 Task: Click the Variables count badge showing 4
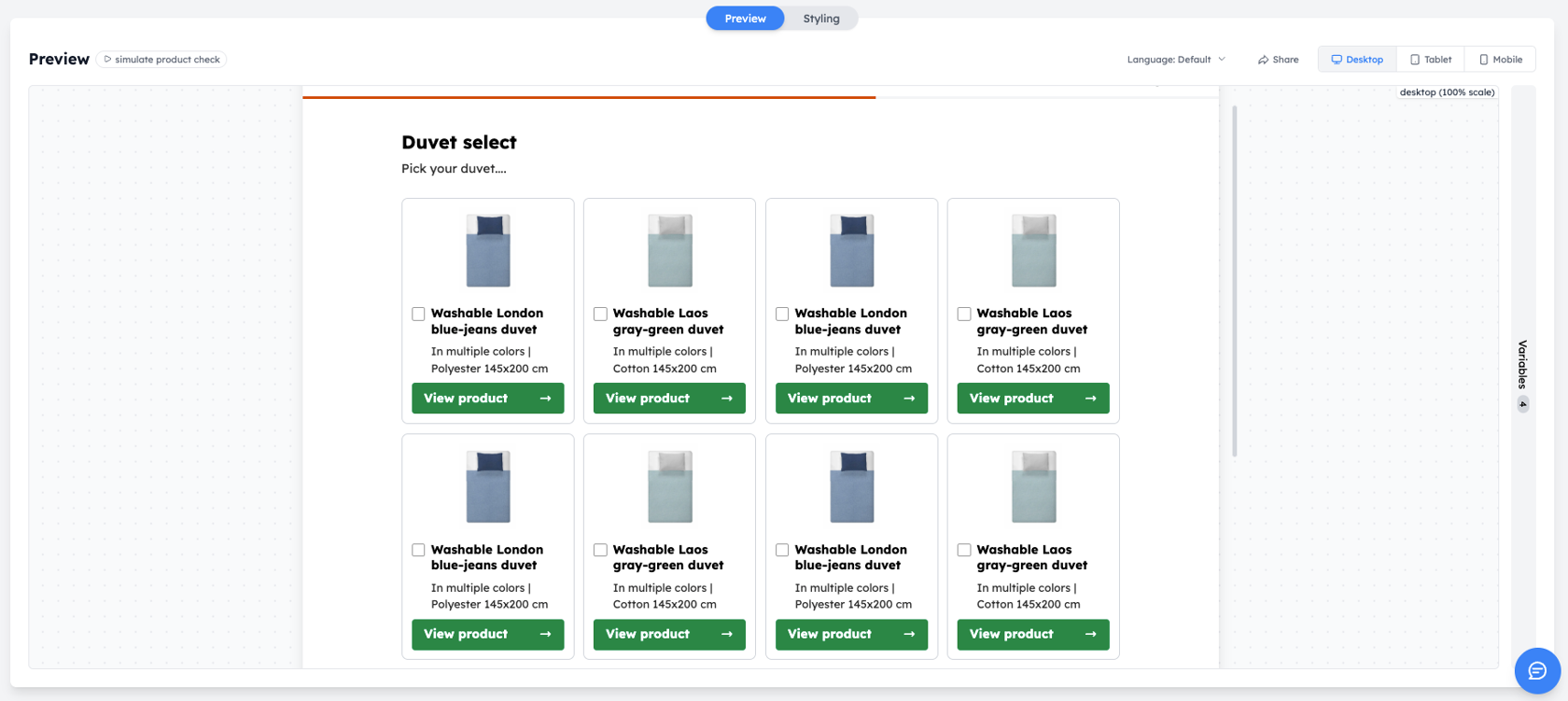pos(1522,404)
